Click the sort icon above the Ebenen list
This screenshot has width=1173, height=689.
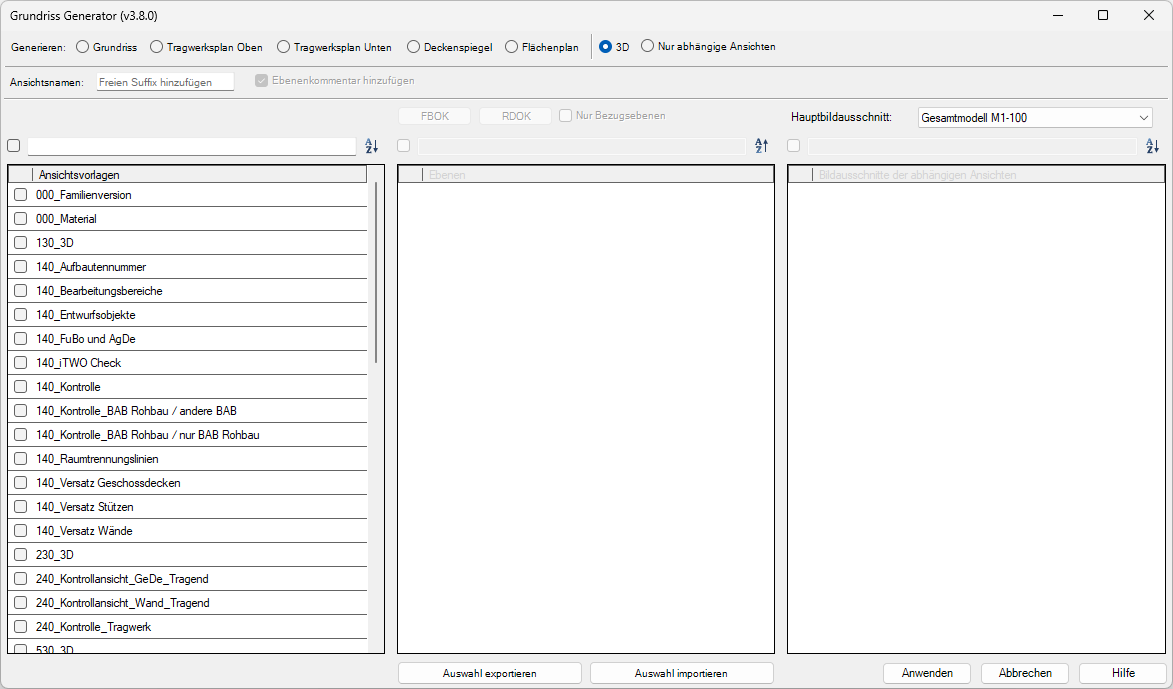coord(761,146)
